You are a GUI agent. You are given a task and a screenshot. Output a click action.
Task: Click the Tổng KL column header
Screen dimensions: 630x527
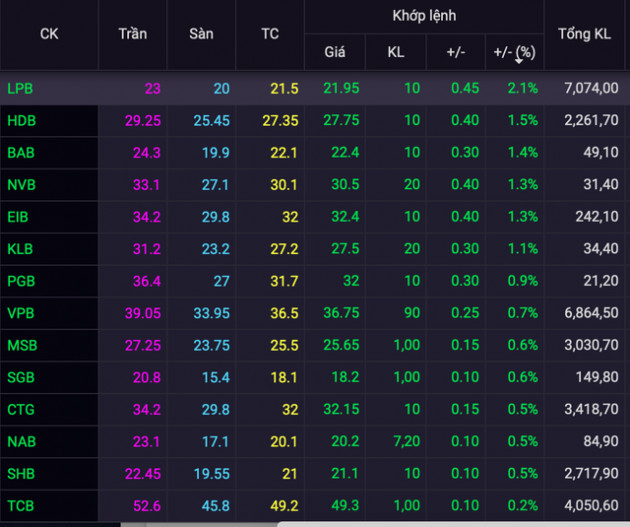coord(585,34)
